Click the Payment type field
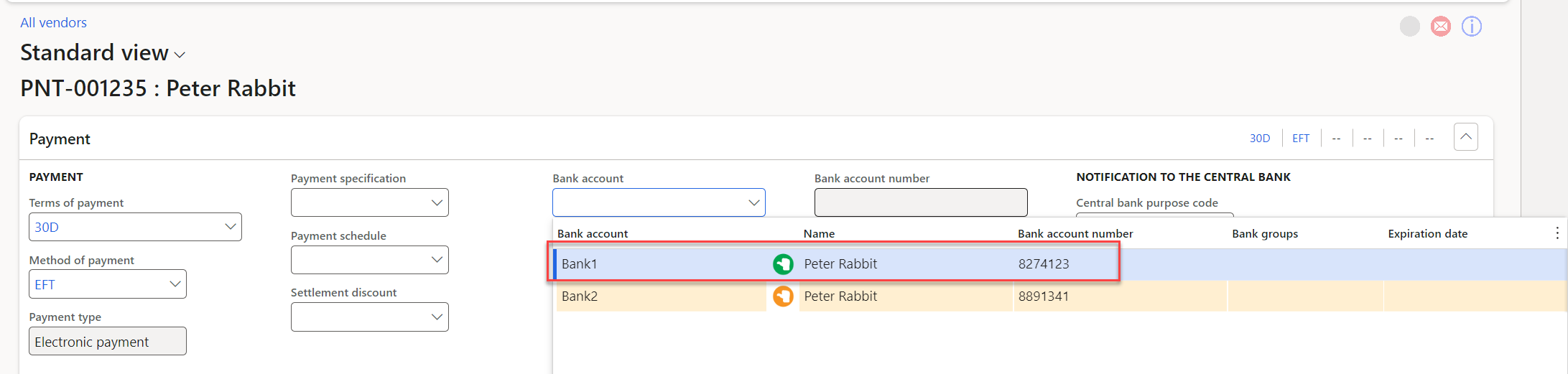This screenshot has height=374, width=1568. pyautogui.click(x=108, y=341)
